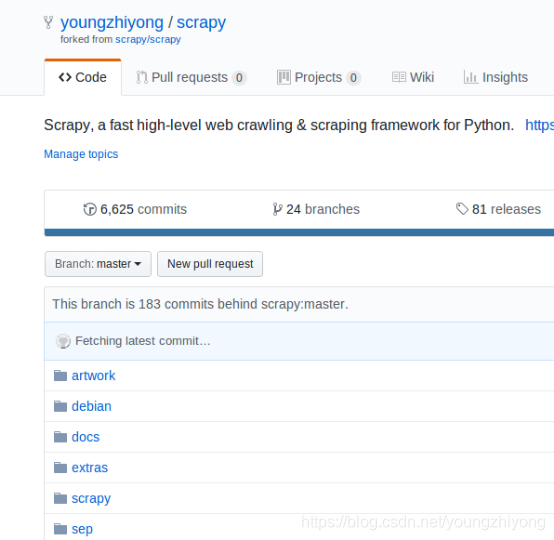Open the Insights tab

tap(496, 77)
